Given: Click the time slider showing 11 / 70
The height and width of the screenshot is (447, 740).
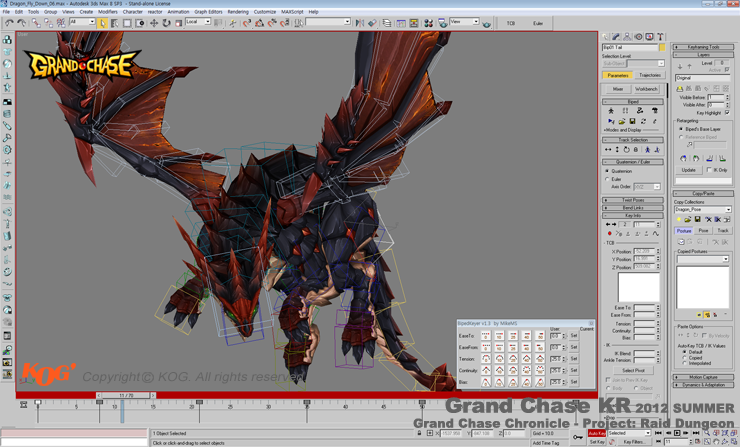Looking at the screenshot, I should 126,395.
